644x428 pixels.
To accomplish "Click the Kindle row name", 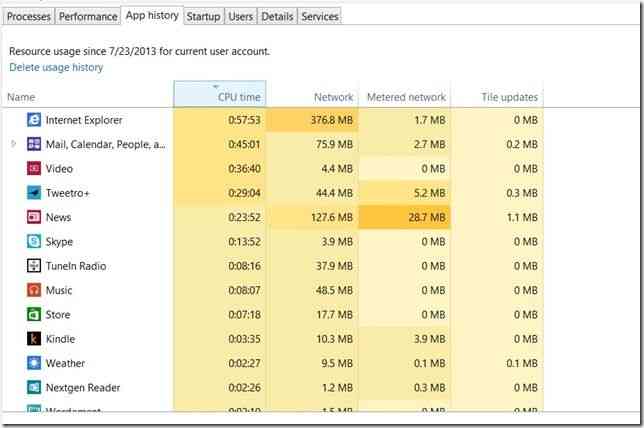I will [60, 339].
